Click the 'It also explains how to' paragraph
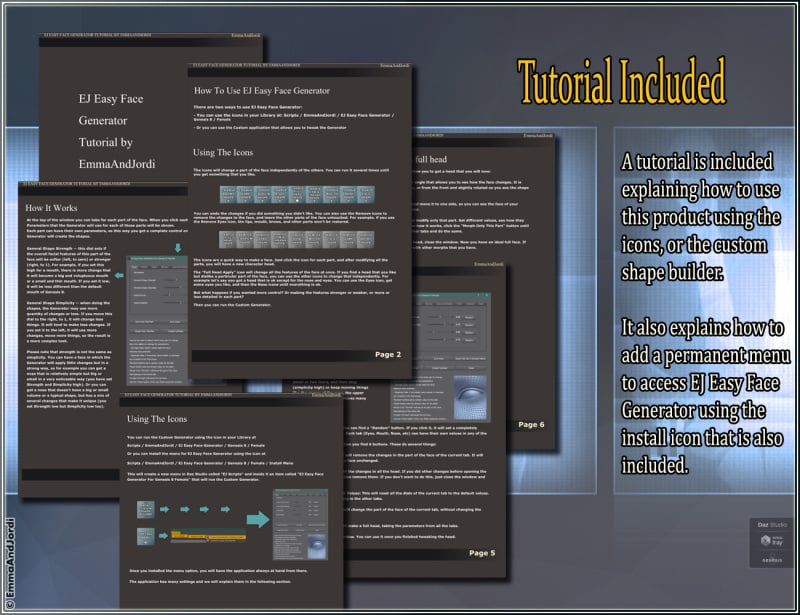 pyautogui.click(x=704, y=396)
